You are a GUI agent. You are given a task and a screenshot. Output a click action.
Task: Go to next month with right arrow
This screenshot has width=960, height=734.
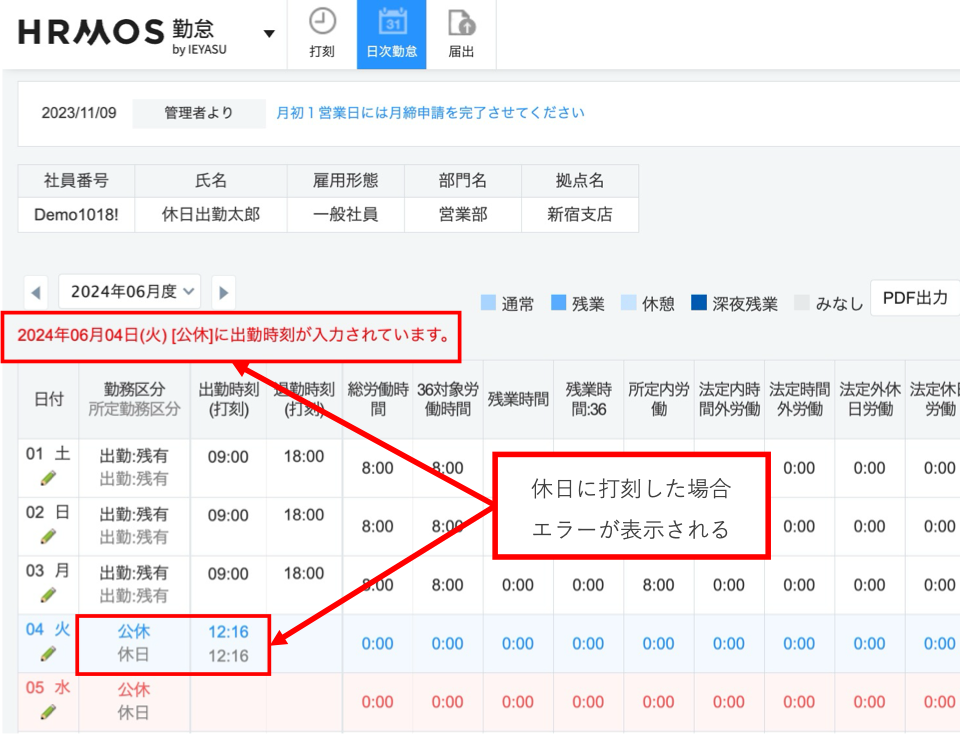223,293
